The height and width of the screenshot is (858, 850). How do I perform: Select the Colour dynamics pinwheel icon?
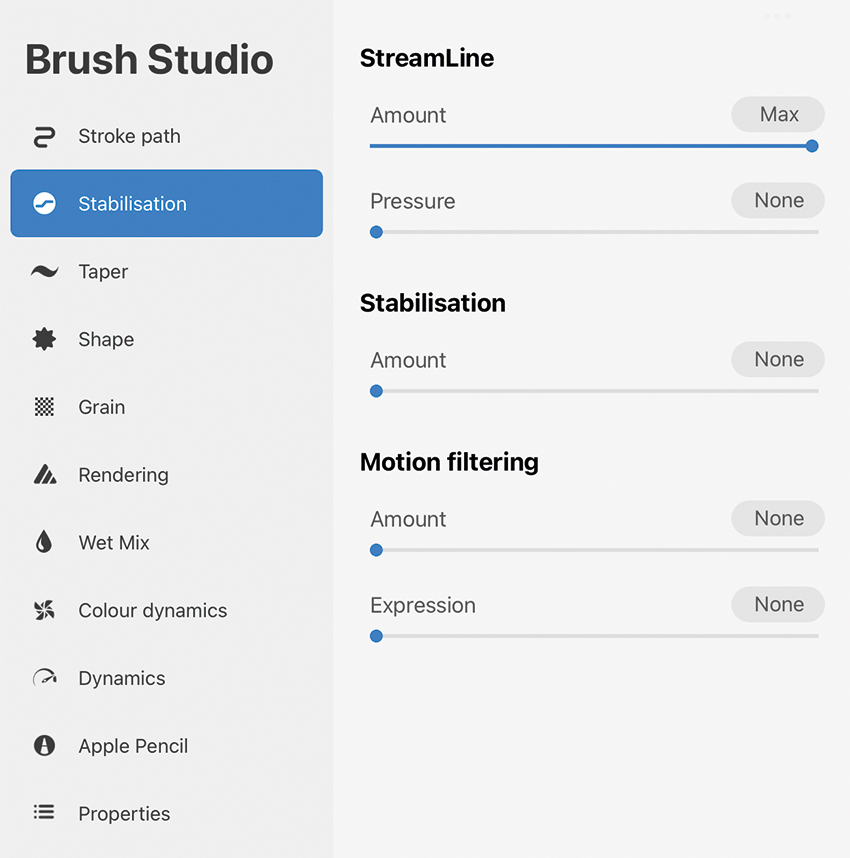point(44,610)
